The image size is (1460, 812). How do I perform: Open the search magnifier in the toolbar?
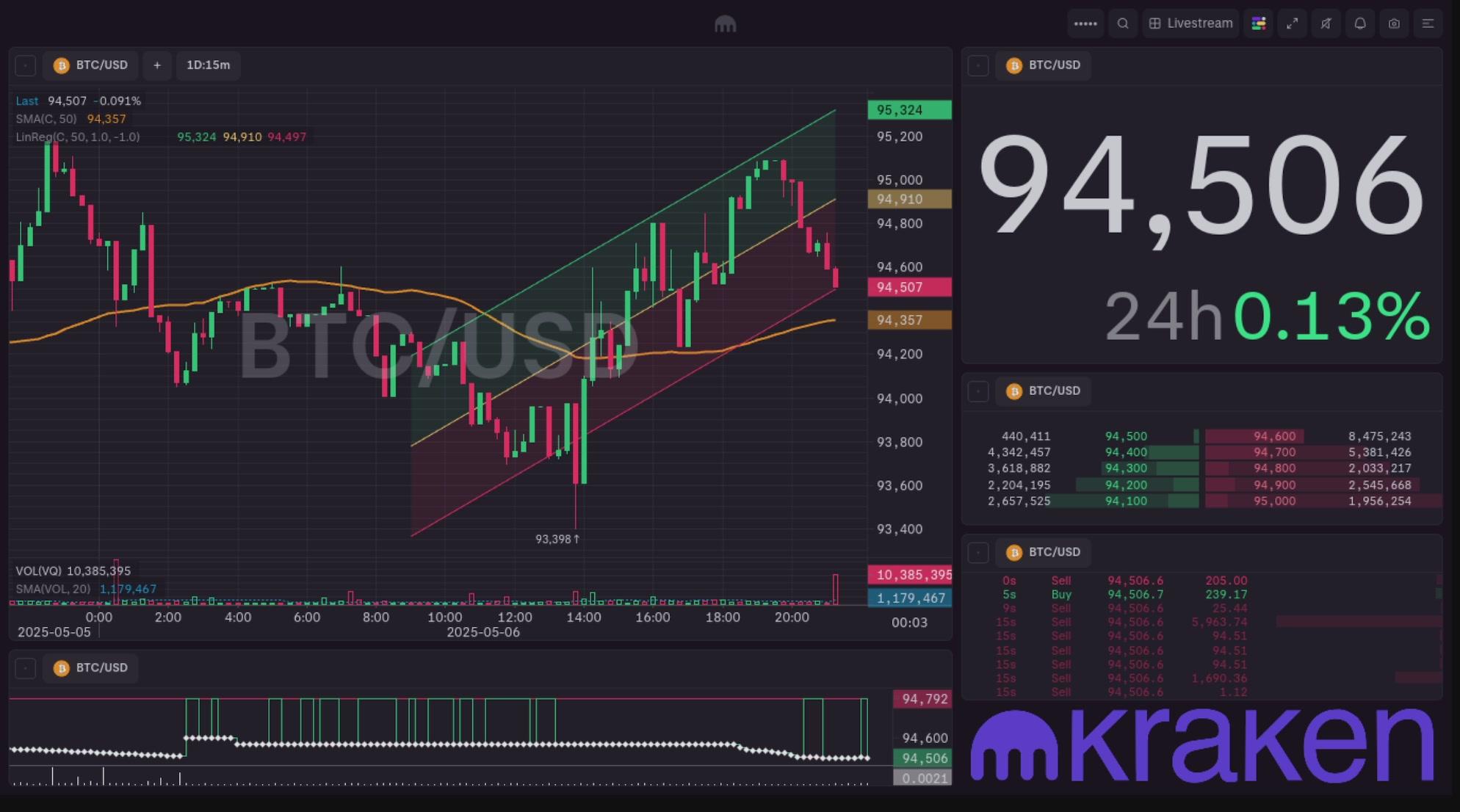pyautogui.click(x=1123, y=23)
